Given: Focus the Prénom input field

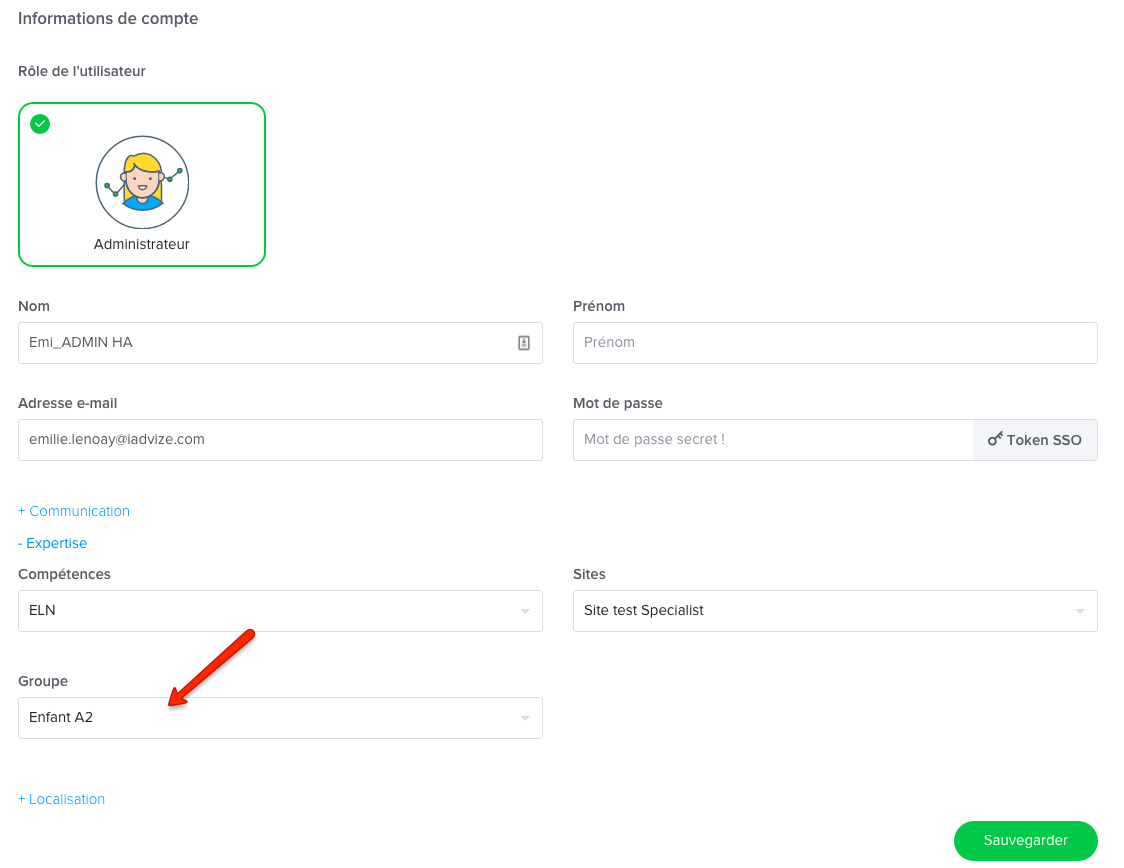Looking at the screenshot, I should [x=835, y=343].
